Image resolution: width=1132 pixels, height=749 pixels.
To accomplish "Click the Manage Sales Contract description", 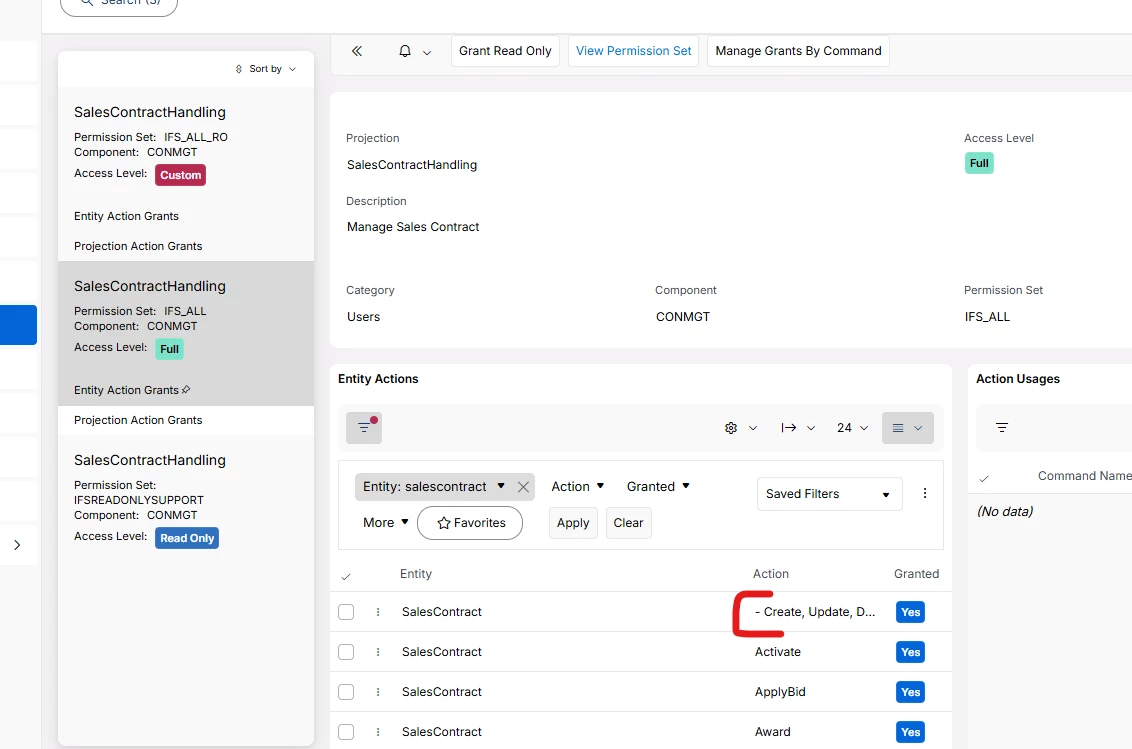I will click(x=413, y=227).
